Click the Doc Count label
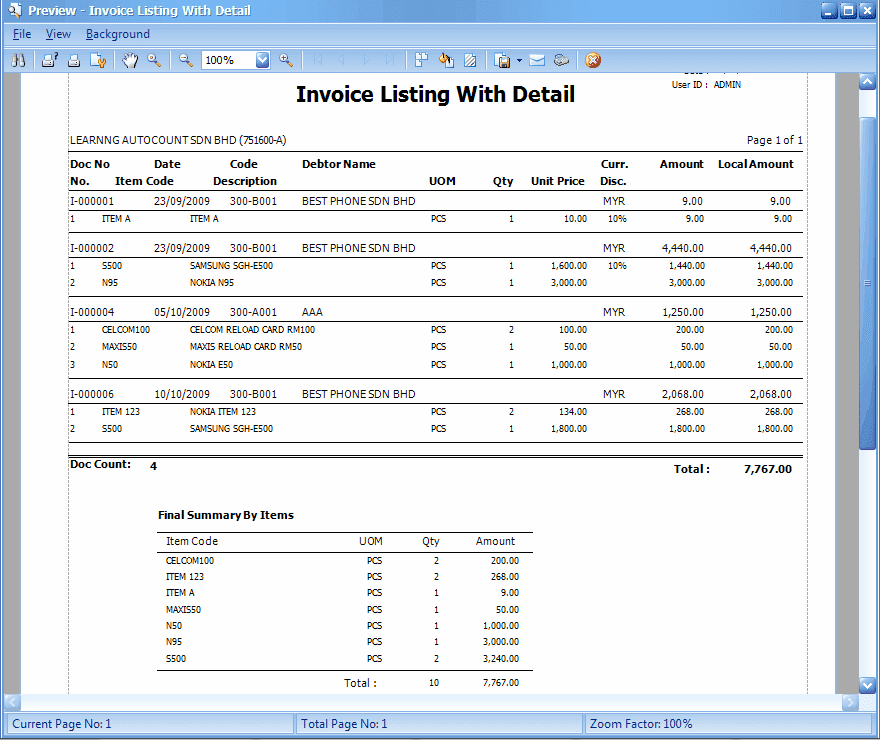880x740 pixels. pyautogui.click(x=100, y=465)
